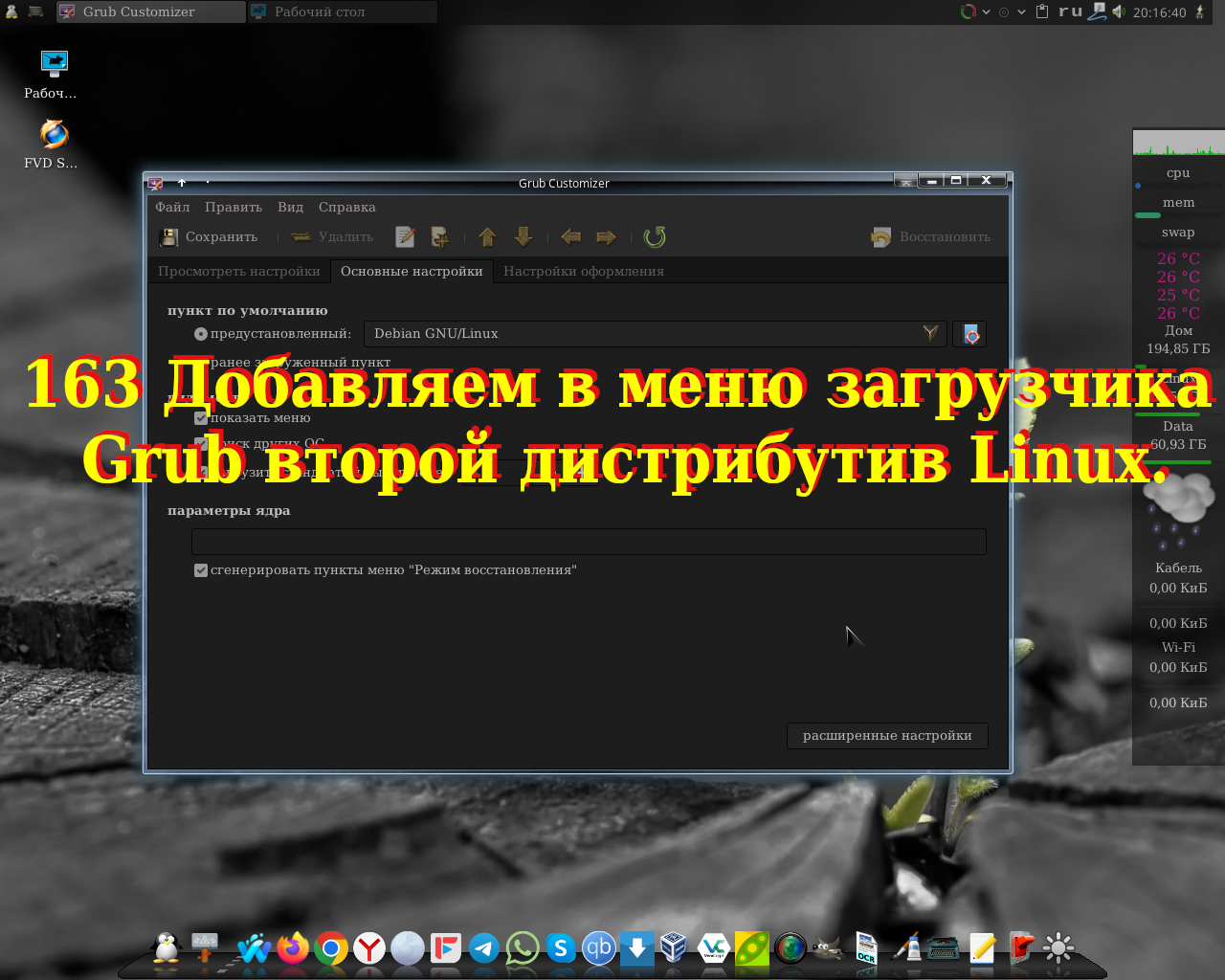This screenshot has height=980, width=1225.
Task: Switch to Просмотреть настройки tab
Action: (239, 272)
